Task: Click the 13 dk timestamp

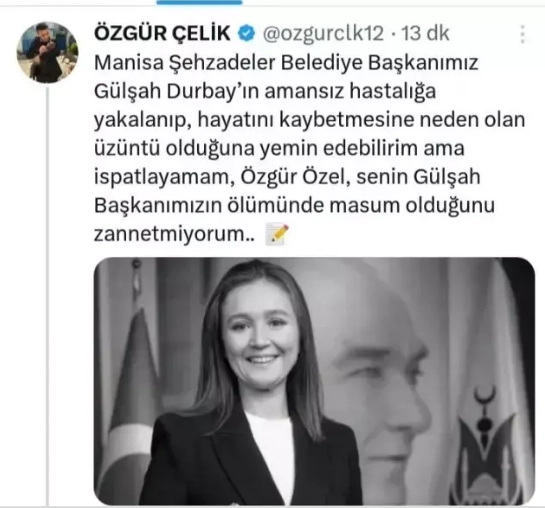Action: point(426,34)
